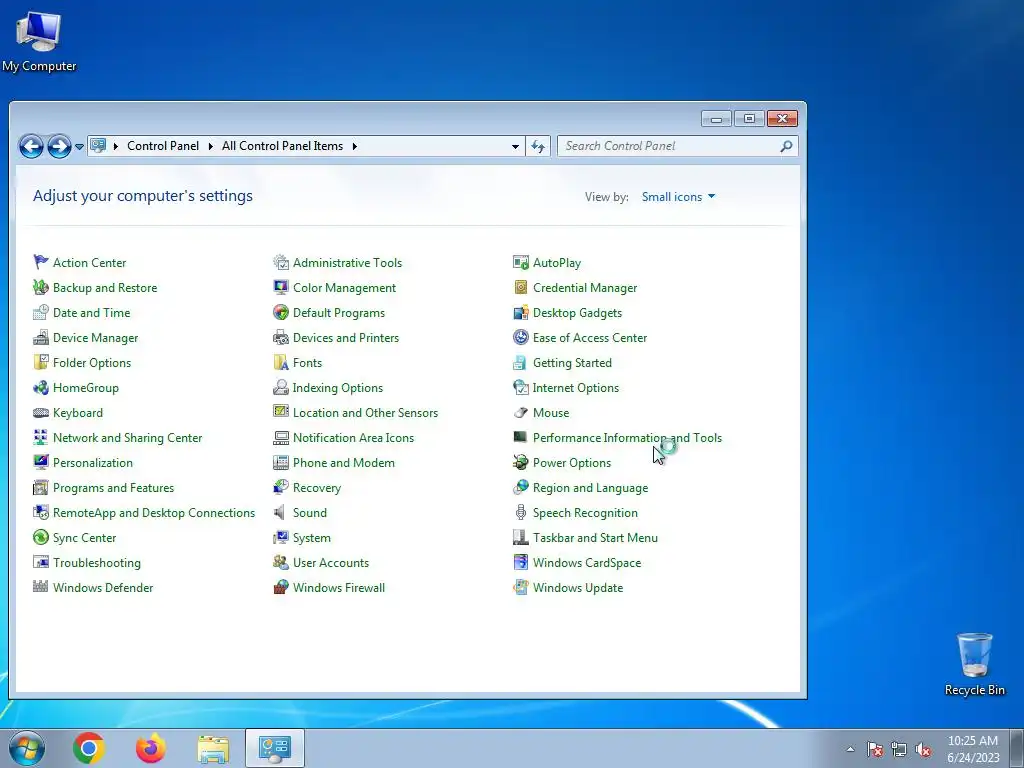Launch Firefox from the taskbar
The height and width of the screenshot is (768, 1024).
150,748
